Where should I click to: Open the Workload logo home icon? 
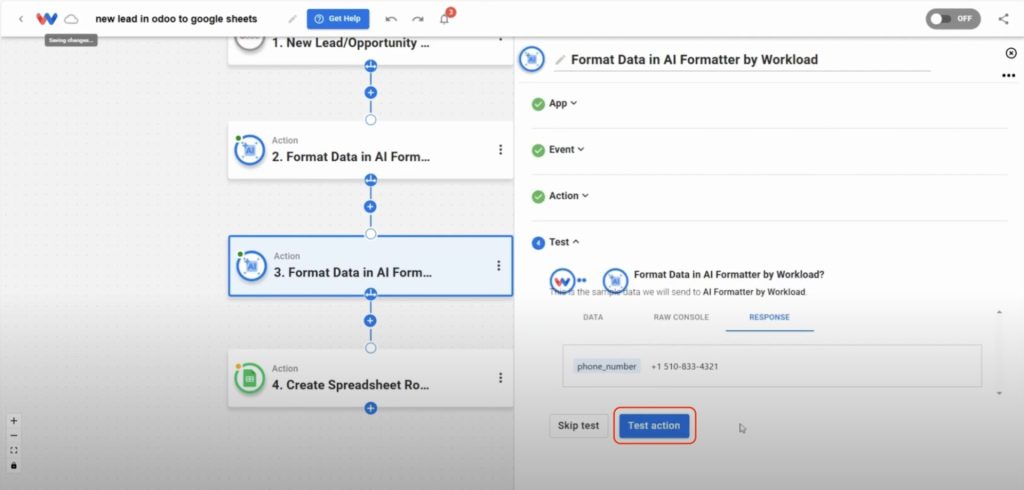point(47,19)
